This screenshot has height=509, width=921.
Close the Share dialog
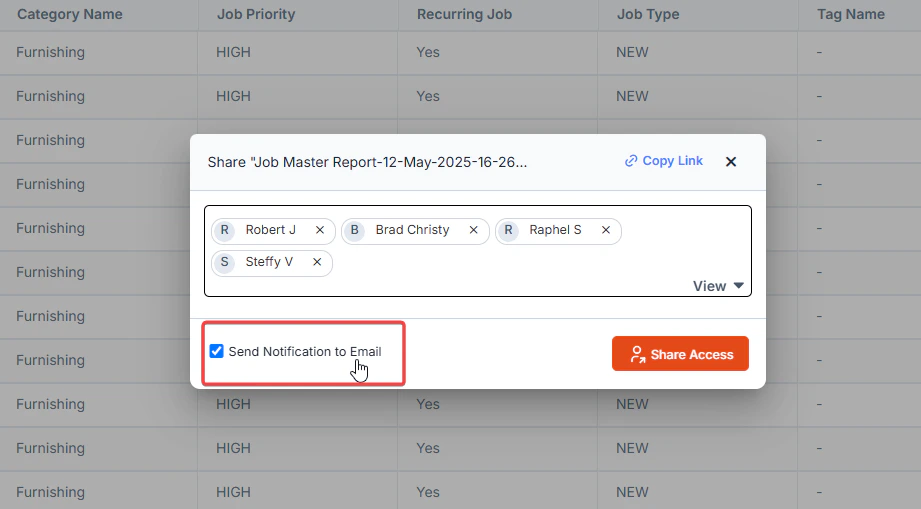(731, 161)
